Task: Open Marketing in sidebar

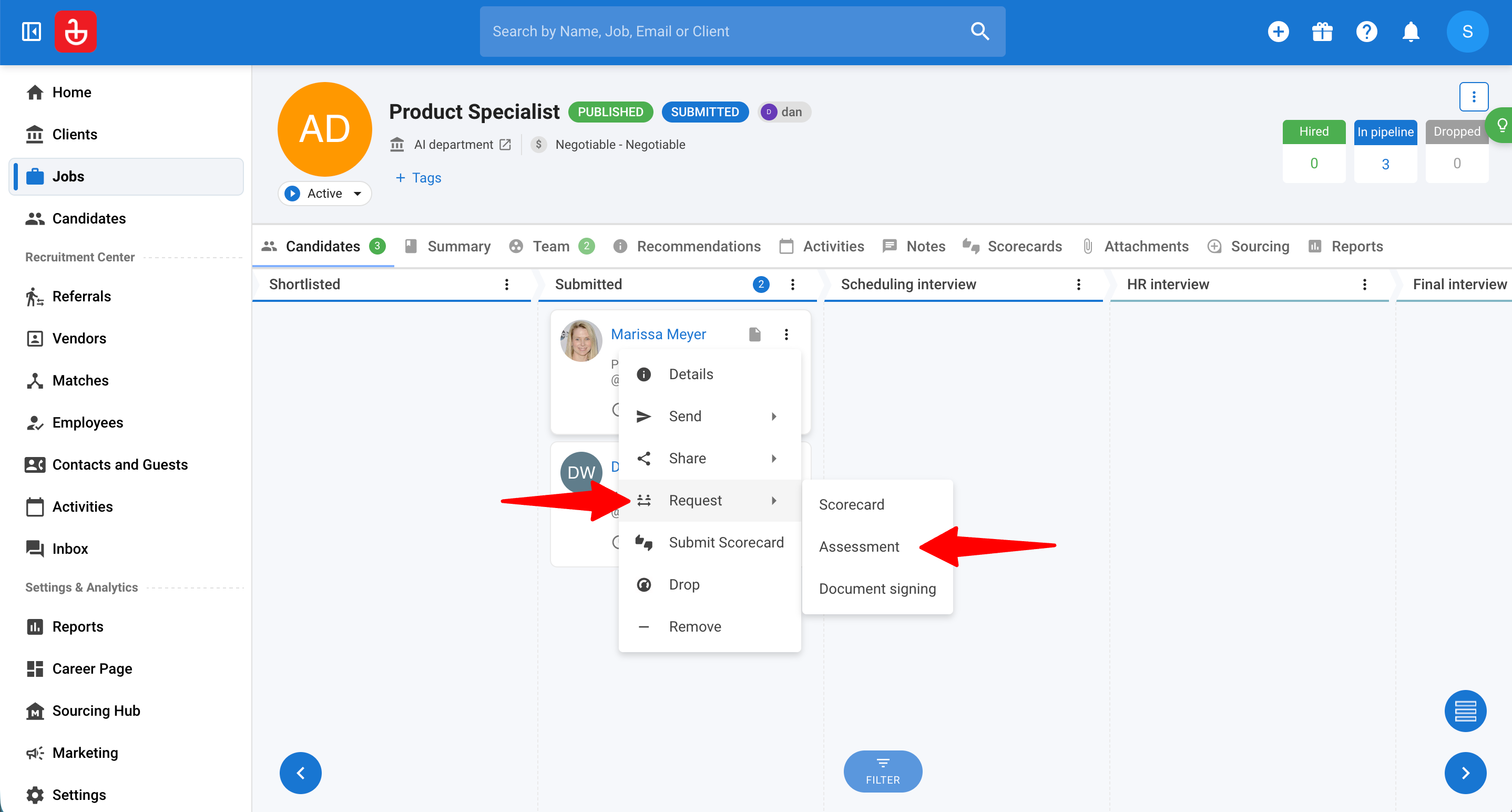Action: (126, 753)
